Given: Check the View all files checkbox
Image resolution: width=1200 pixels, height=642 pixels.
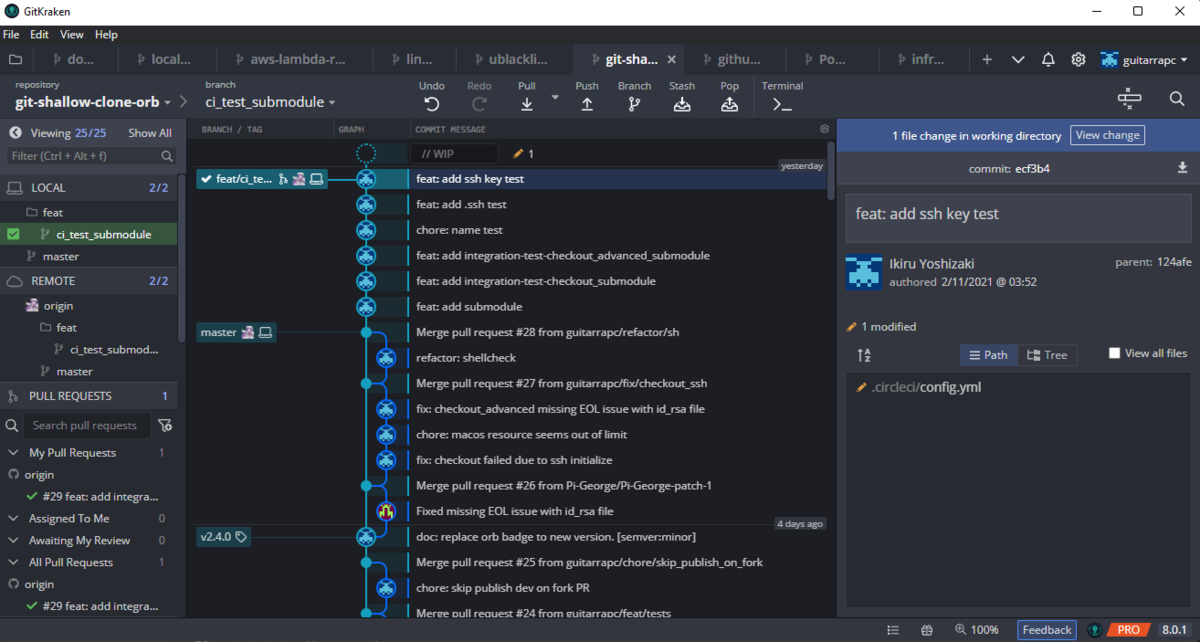Looking at the screenshot, I should pos(1117,352).
